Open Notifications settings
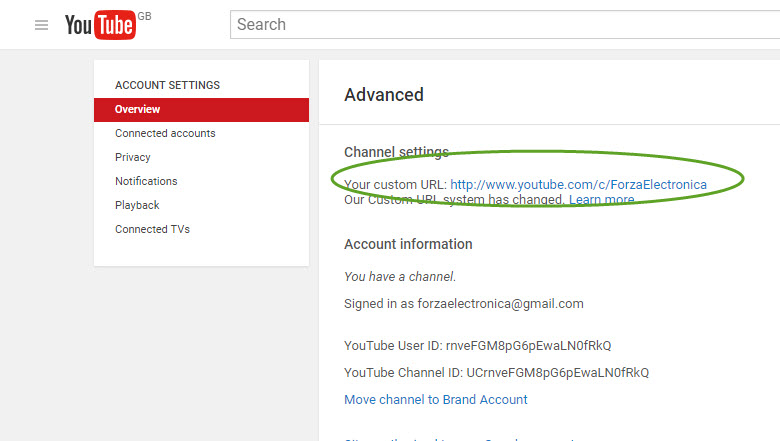Screen dimensions: 780x441 pyautogui.click(x=146, y=181)
